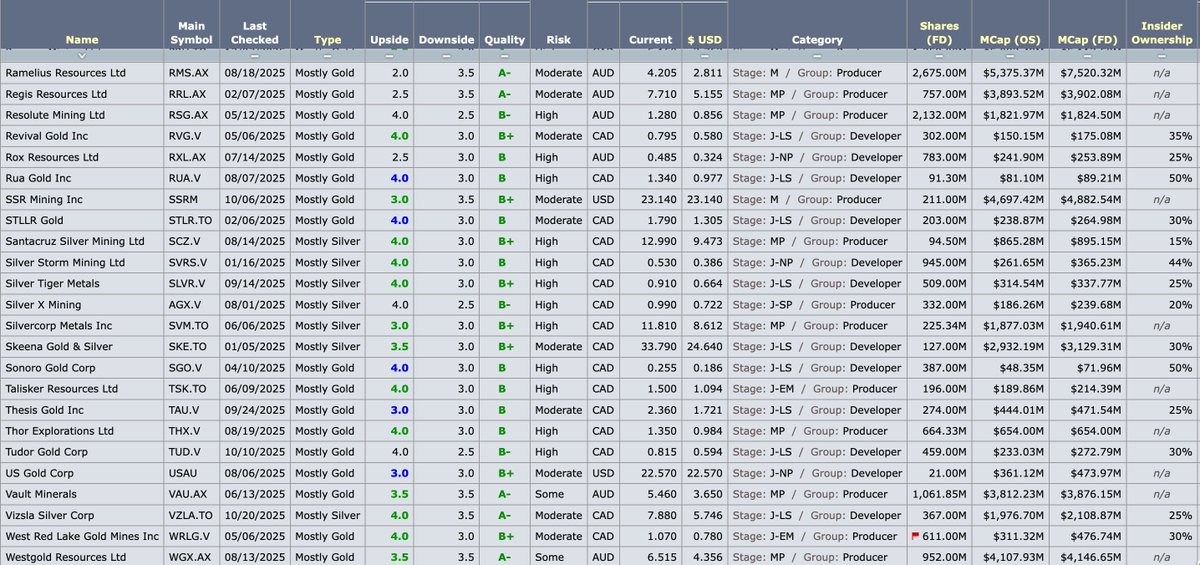Viewport: 1200px width, 565px height.
Task: Select the Westgold Resources Ltd name cell
Action: 65,557
